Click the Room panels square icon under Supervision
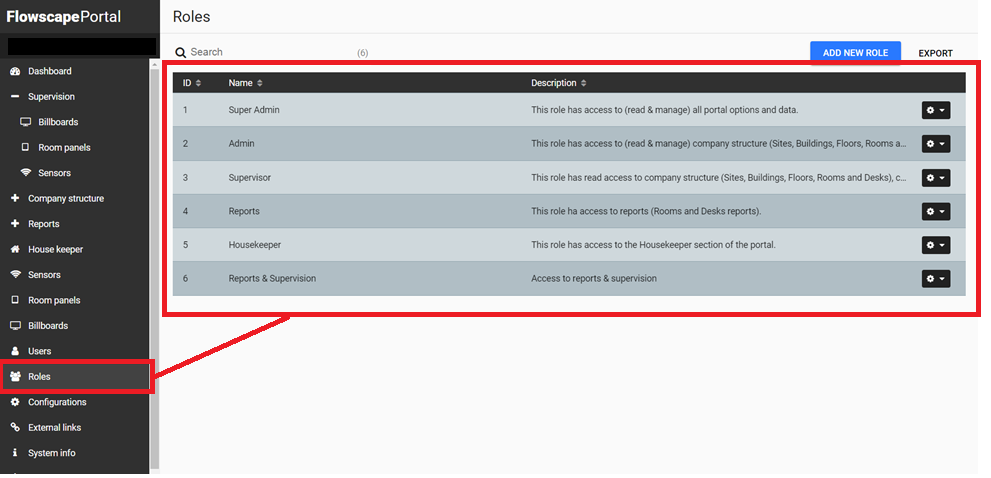Image resolution: width=991 pixels, height=478 pixels. click(x=25, y=147)
